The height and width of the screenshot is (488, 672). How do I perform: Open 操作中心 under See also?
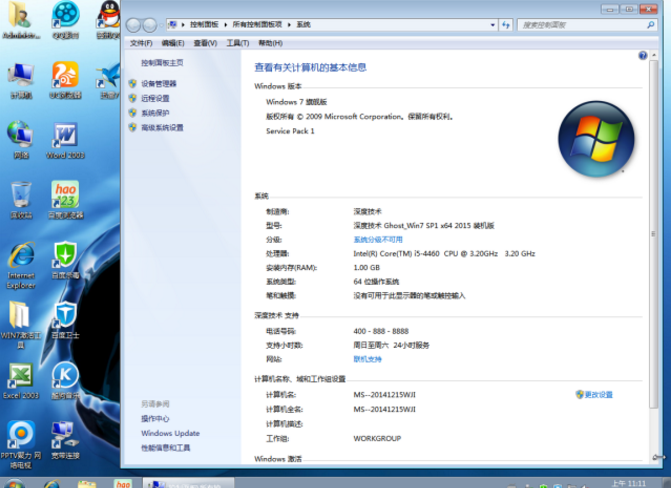[x=155, y=419]
